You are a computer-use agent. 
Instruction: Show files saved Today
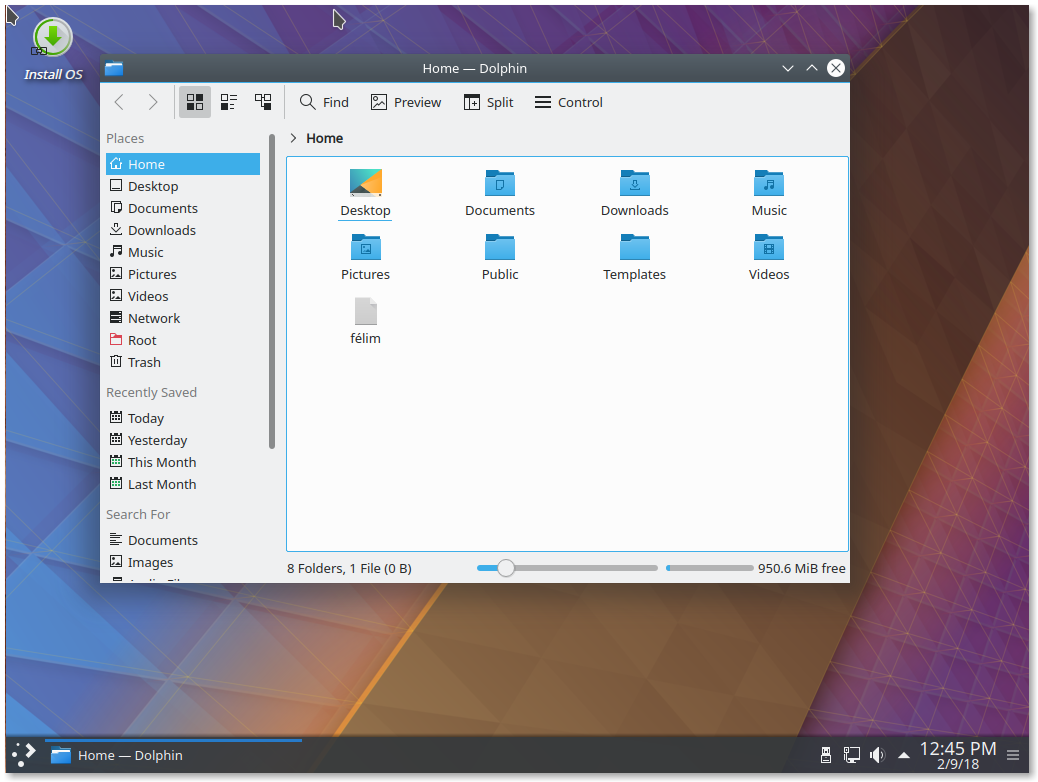coord(183,418)
